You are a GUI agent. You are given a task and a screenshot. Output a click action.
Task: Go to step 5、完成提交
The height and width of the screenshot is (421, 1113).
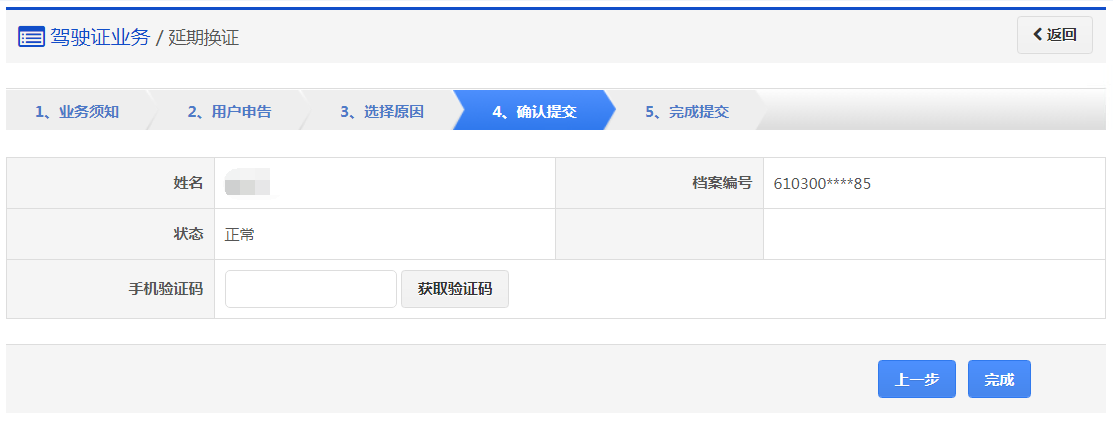point(687,111)
